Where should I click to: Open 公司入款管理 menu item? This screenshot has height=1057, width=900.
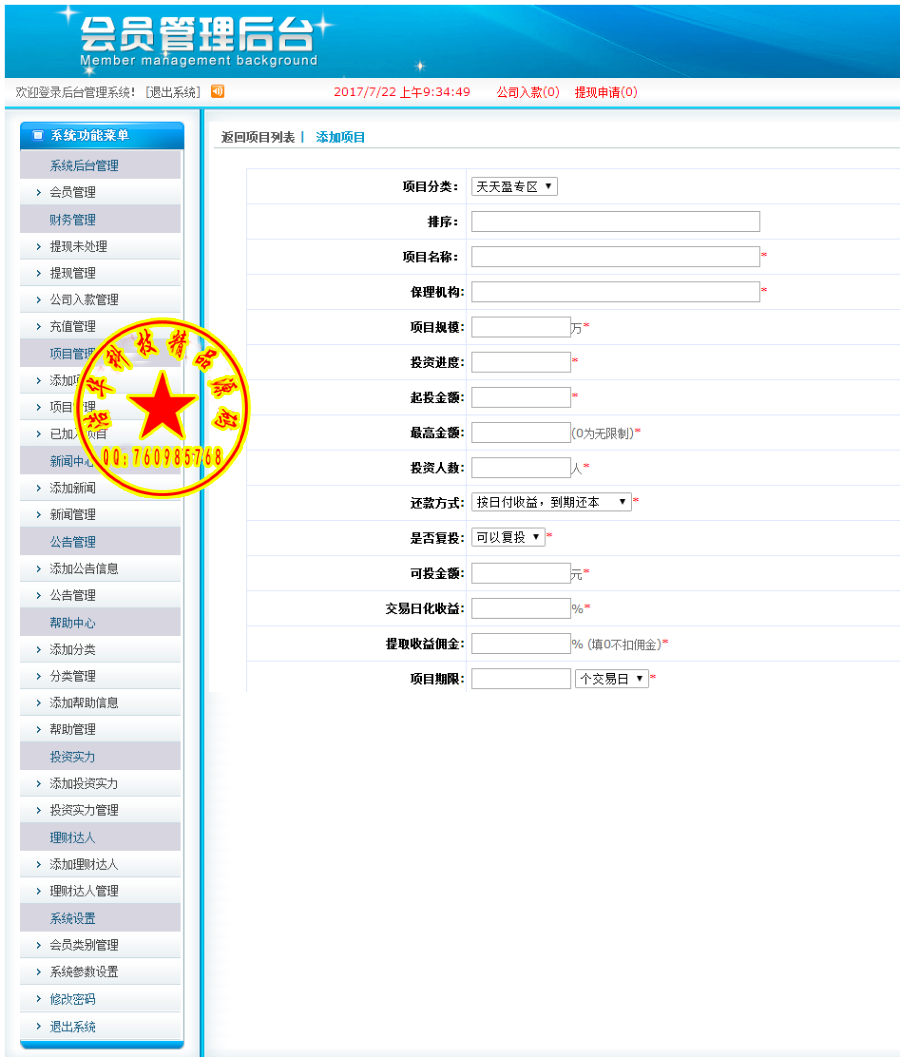(x=84, y=299)
